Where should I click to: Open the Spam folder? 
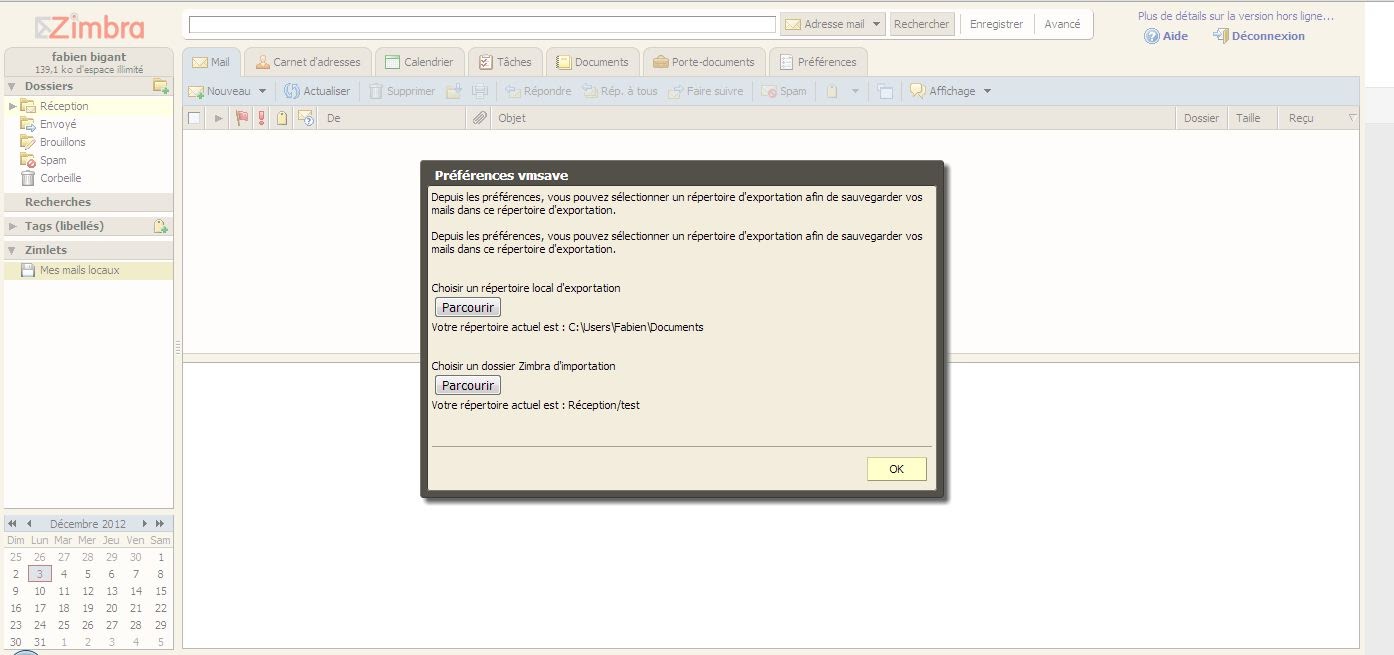pos(53,160)
